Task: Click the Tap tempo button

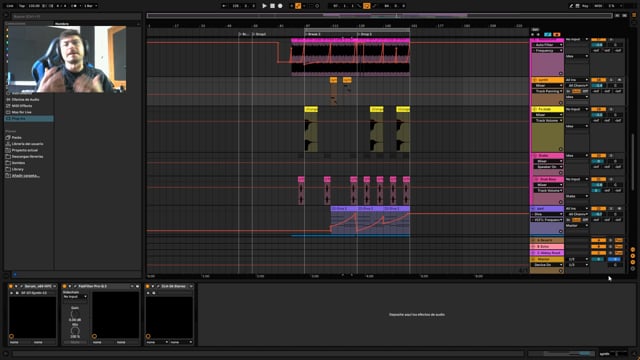Action: [x=22, y=6]
